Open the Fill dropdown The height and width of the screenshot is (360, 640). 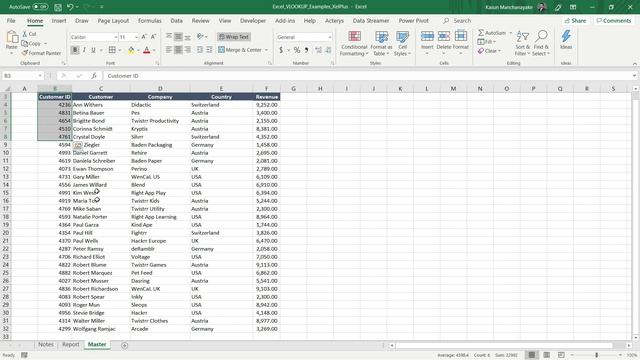tap(486, 42)
